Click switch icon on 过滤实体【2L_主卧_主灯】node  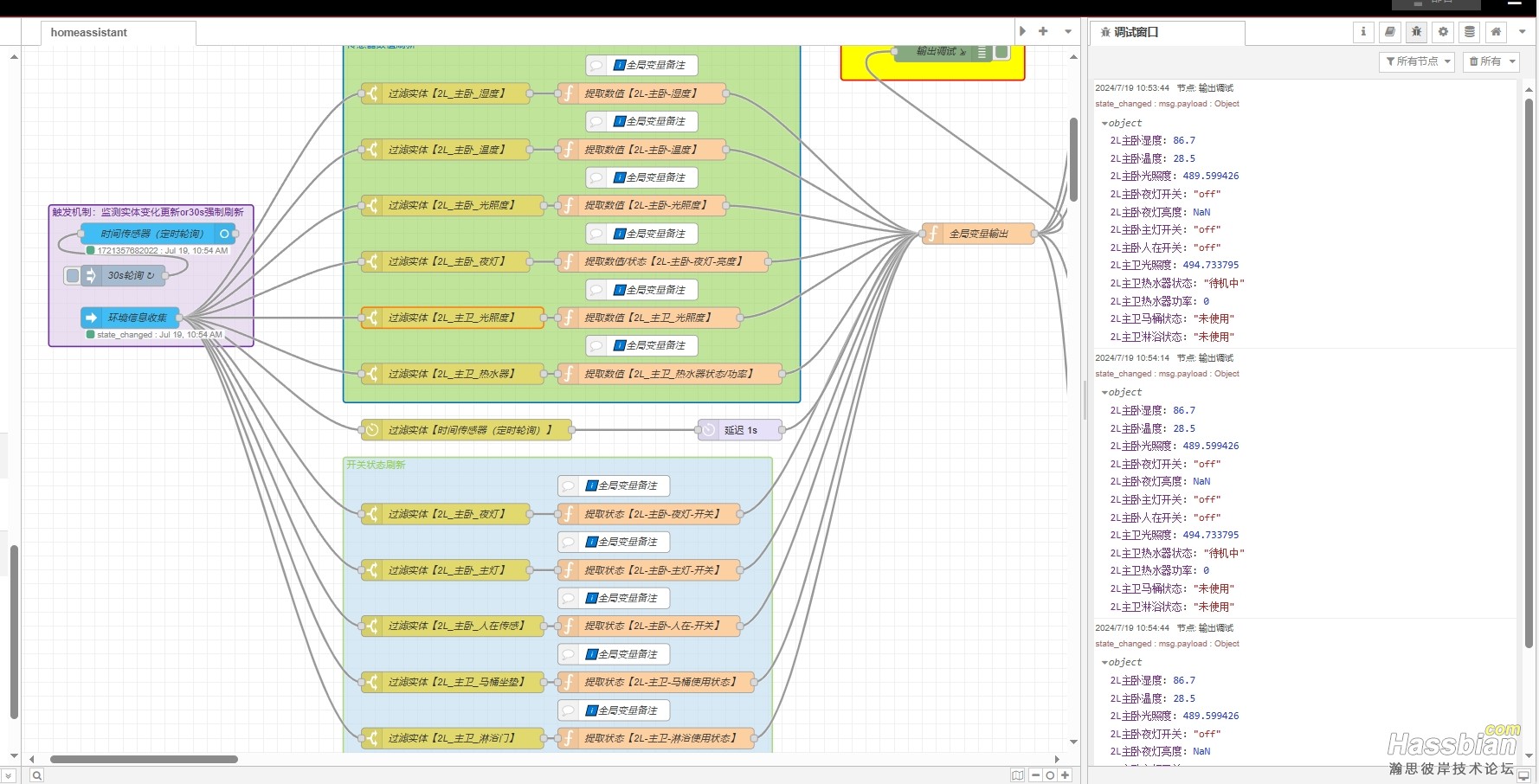(x=372, y=570)
